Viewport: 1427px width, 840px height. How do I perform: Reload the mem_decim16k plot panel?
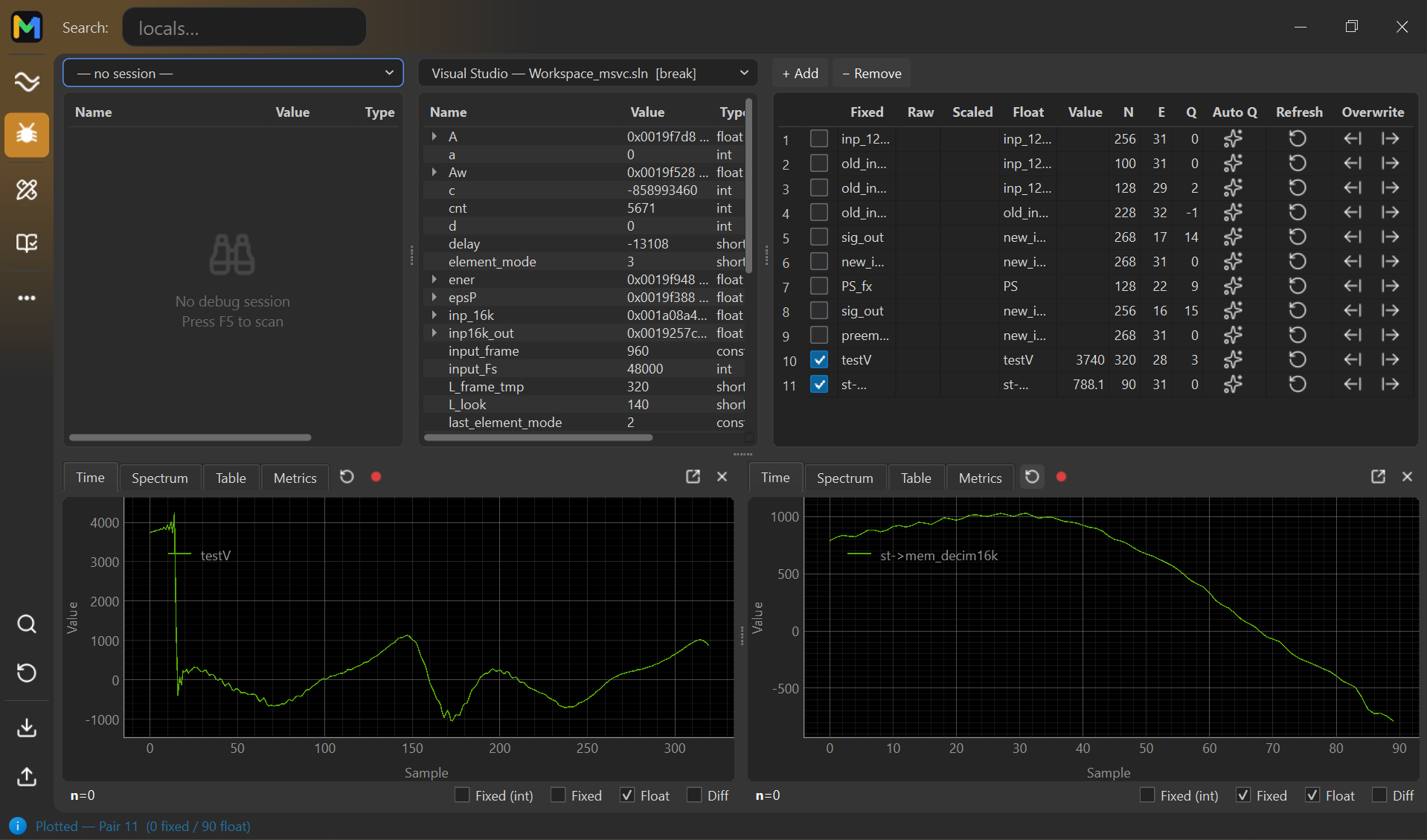[1032, 477]
